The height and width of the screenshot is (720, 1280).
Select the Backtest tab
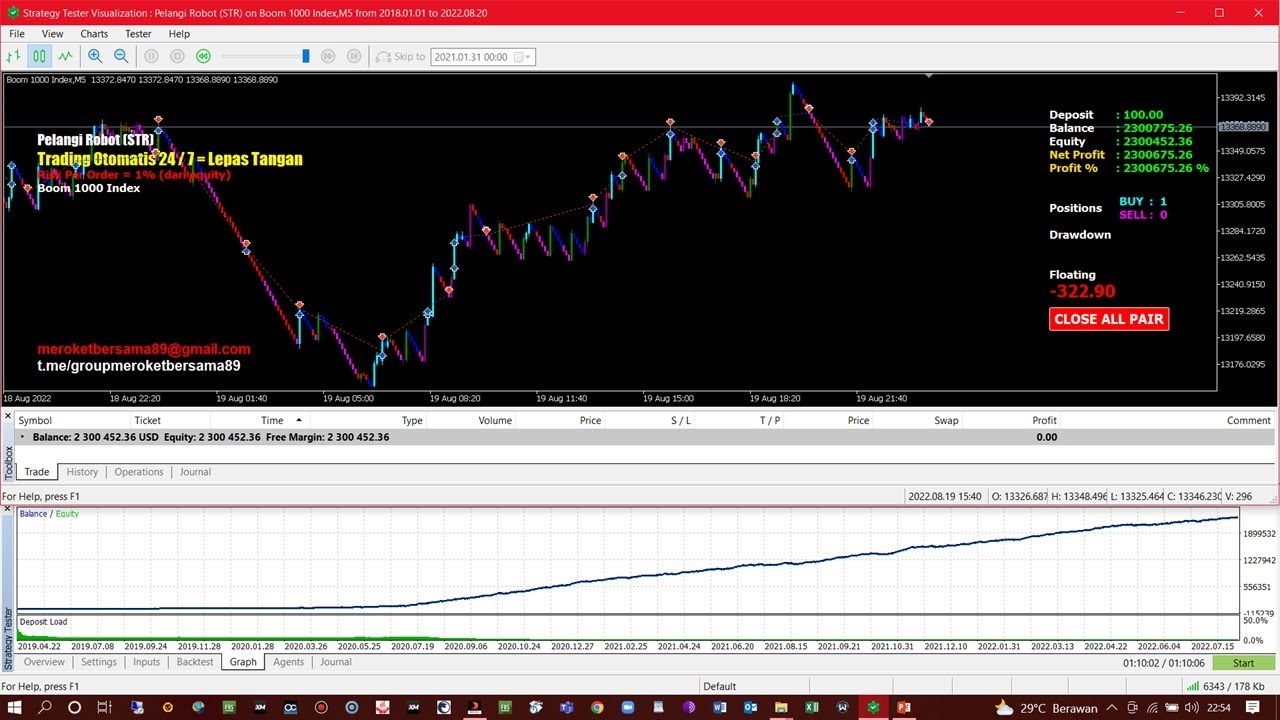tap(195, 662)
